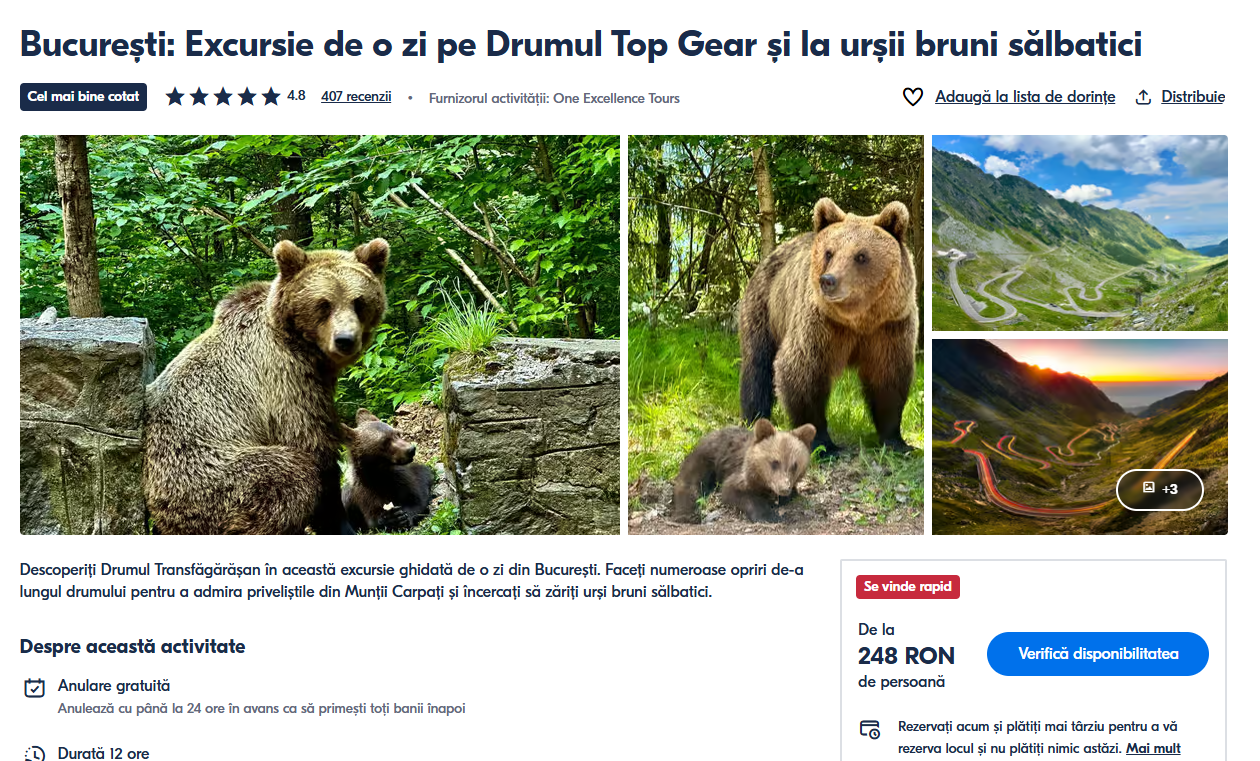Click the Cel mai bine cotat badge

coord(84,97)
